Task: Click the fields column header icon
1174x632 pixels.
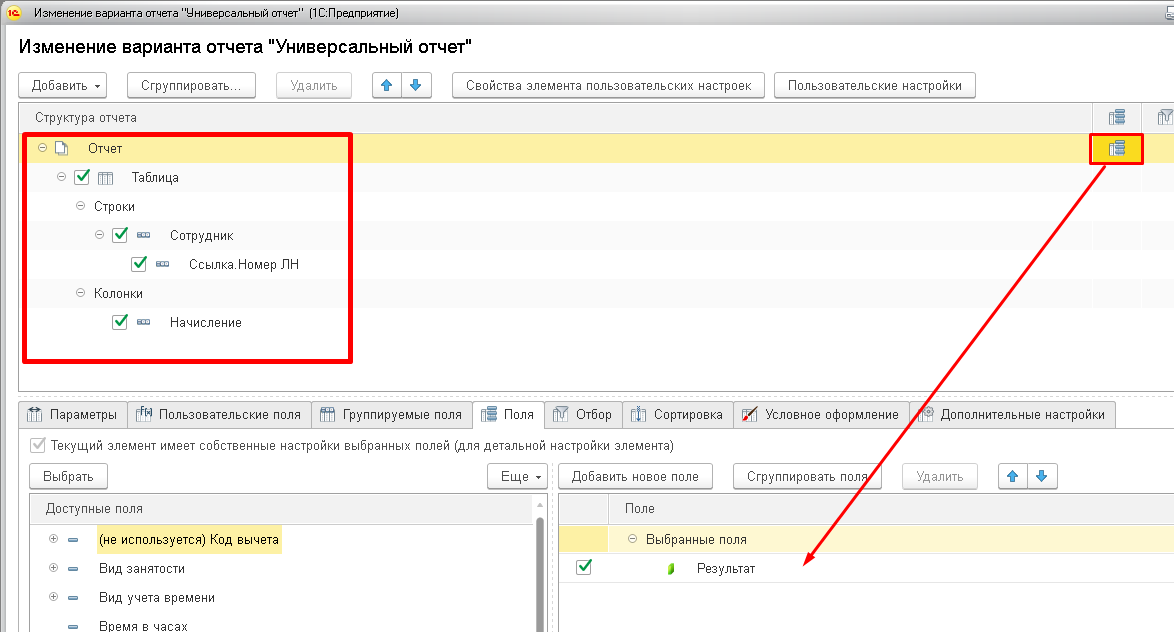Action: coord(1116,118)
